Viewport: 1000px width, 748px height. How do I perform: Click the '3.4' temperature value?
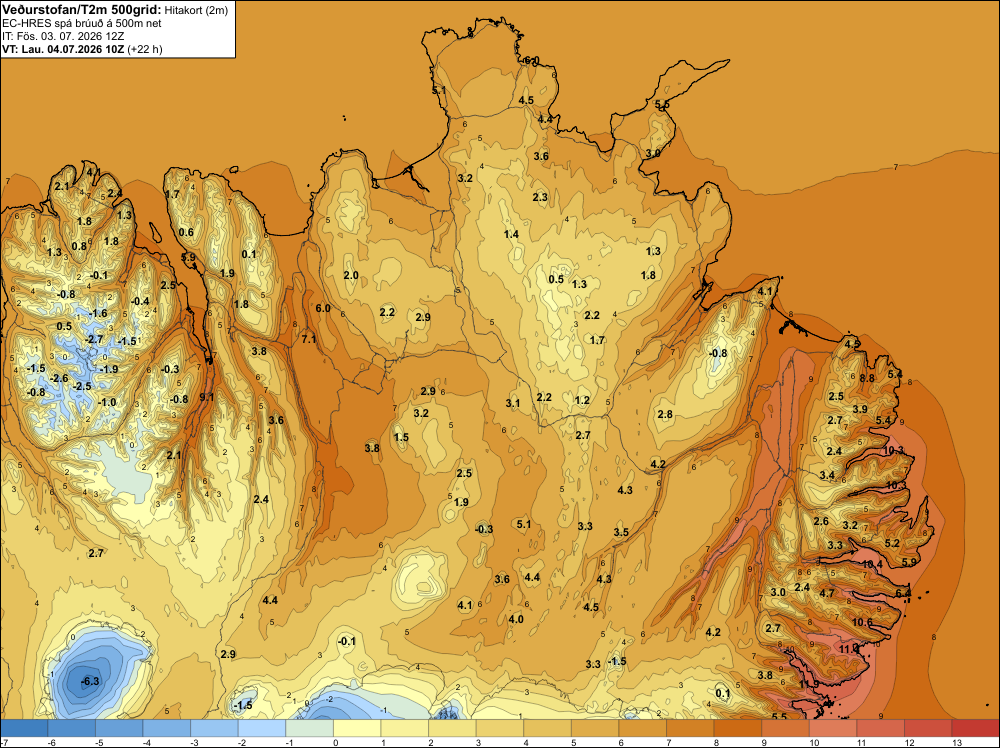pyautogui.click(x=827, y=475)
